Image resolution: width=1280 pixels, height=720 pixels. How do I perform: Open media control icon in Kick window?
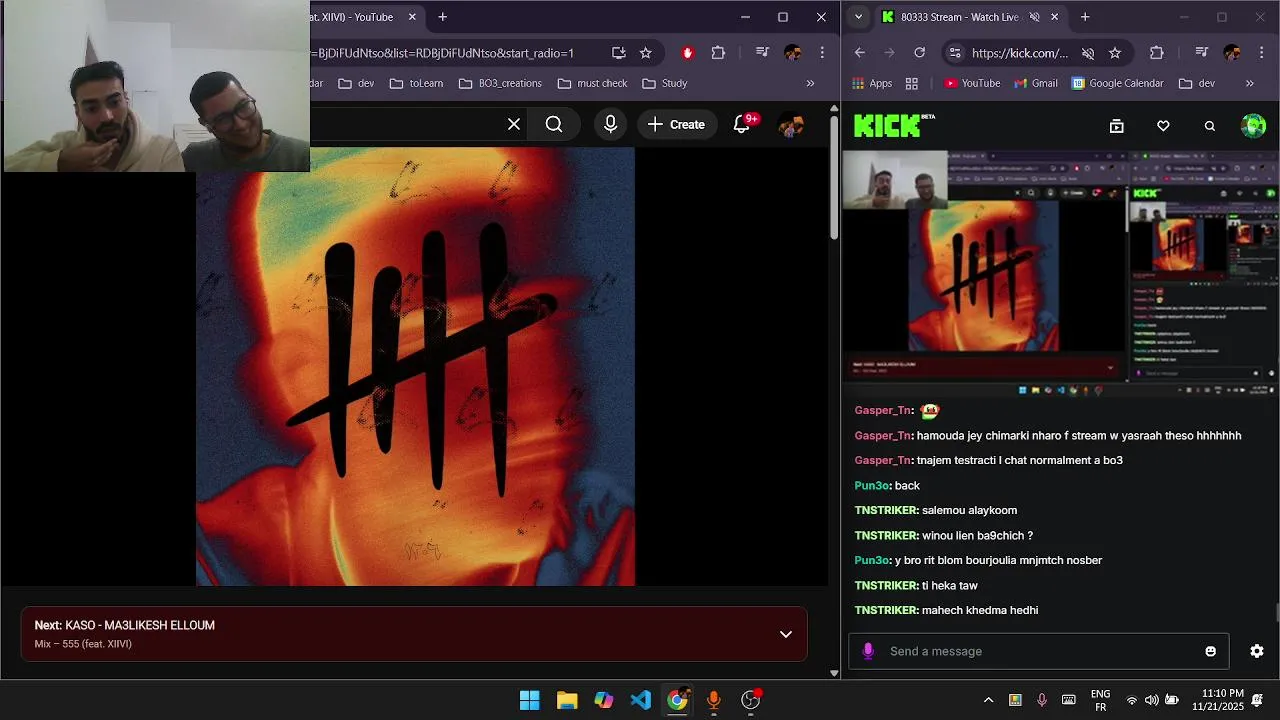coord(1202,53)
